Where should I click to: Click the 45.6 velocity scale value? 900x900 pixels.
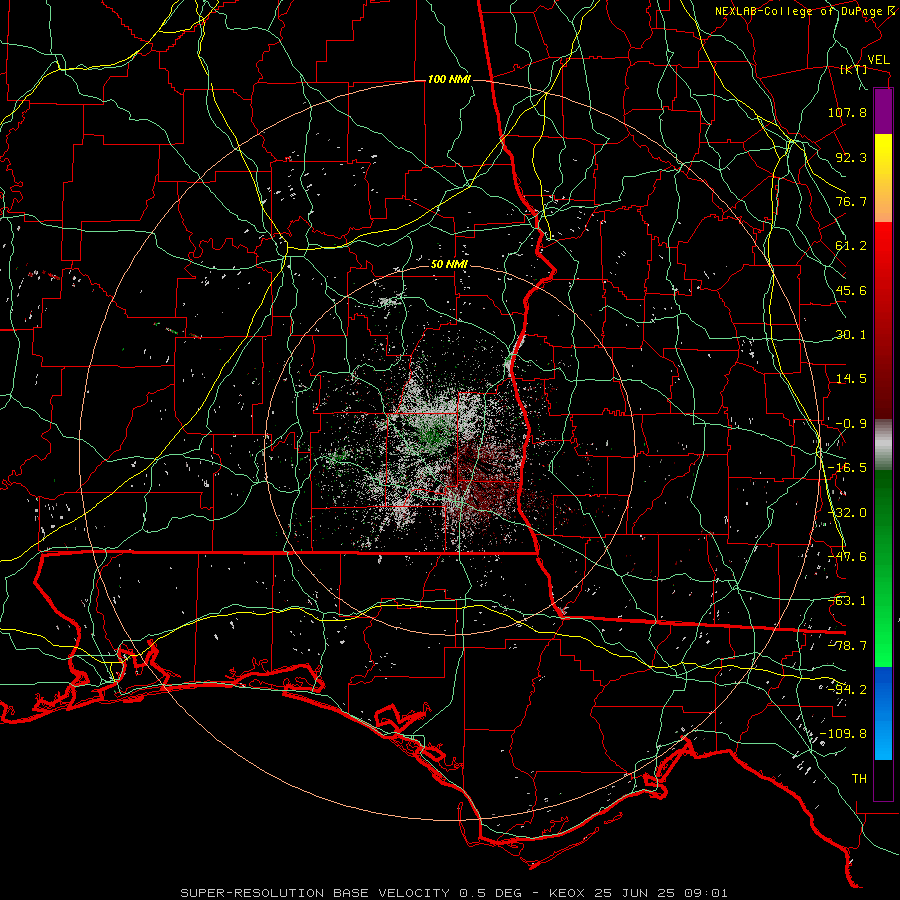point(851,290)
